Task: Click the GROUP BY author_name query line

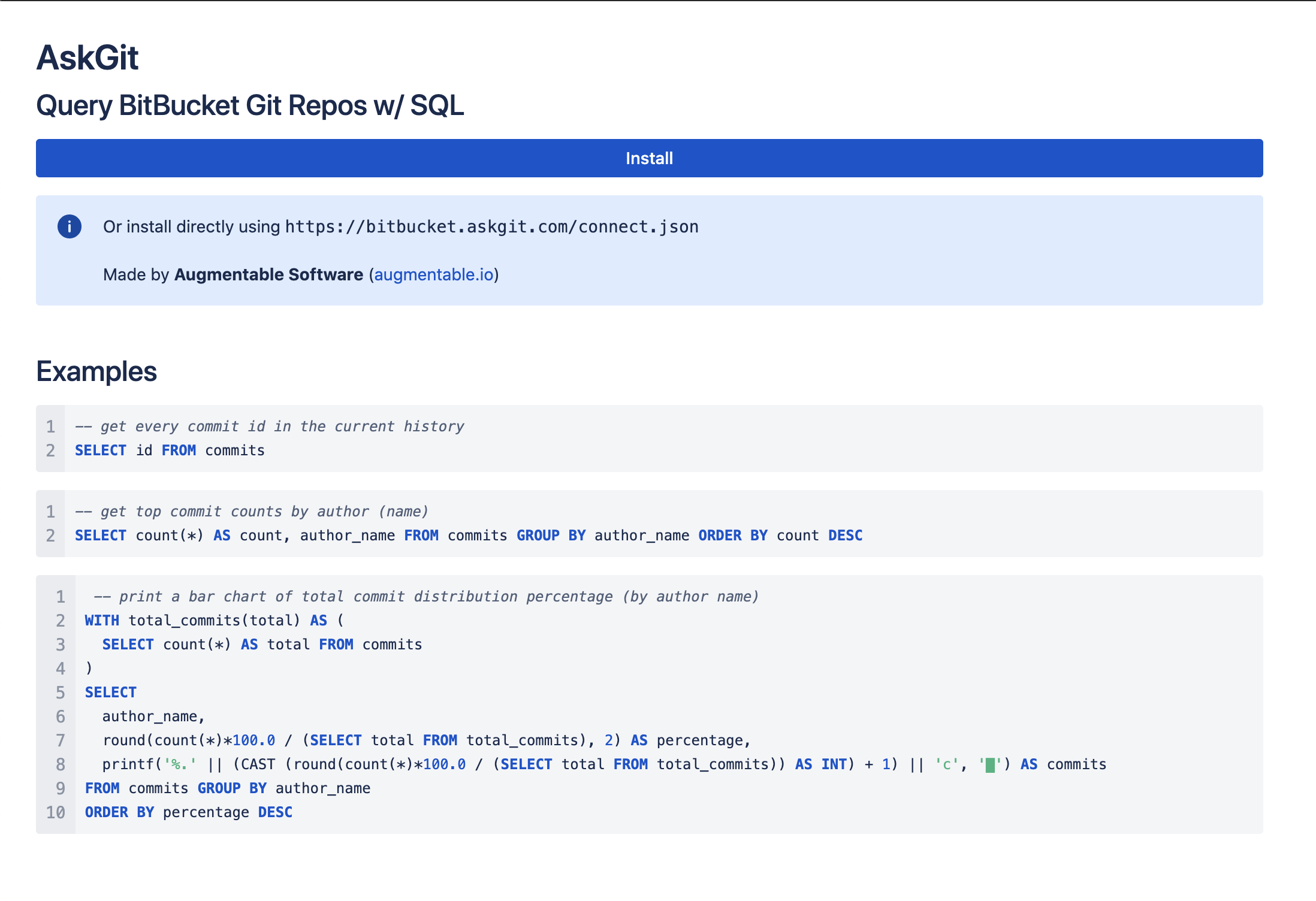Action: (x=467, y=536)
